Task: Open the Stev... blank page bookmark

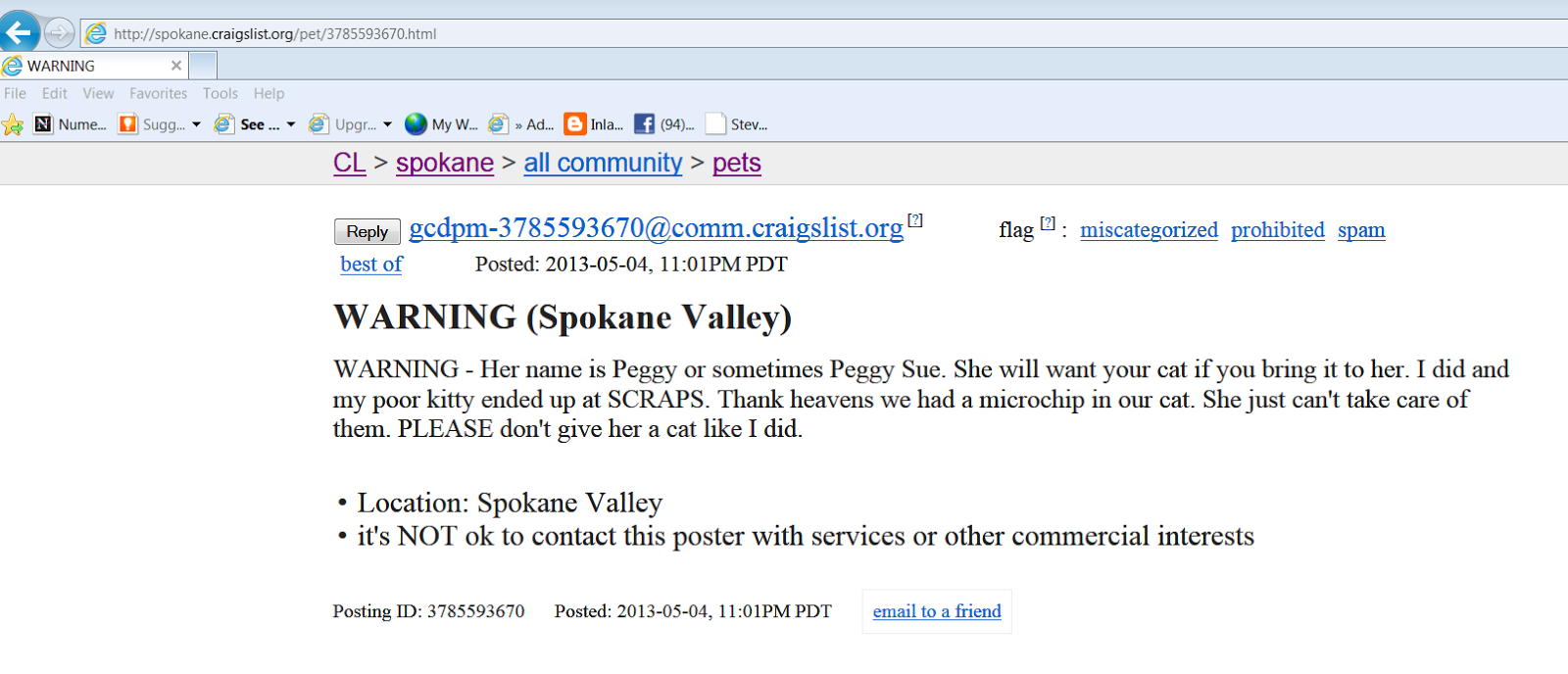Action: click(737, 124)
